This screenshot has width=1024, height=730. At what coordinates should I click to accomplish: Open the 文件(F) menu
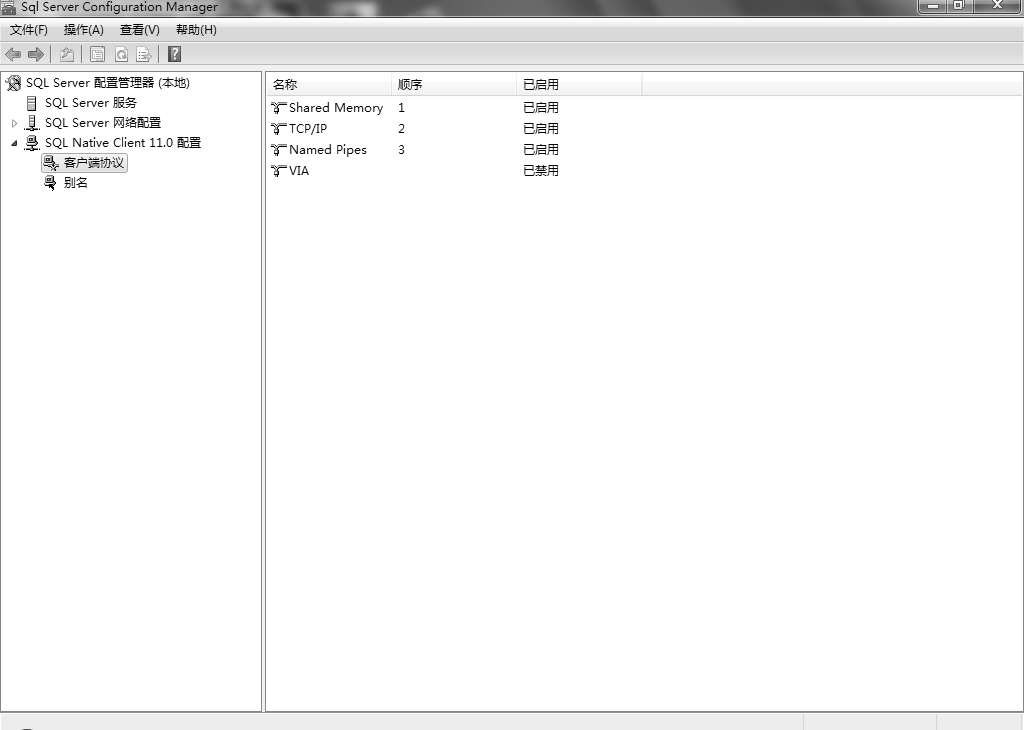pos(29,30)
